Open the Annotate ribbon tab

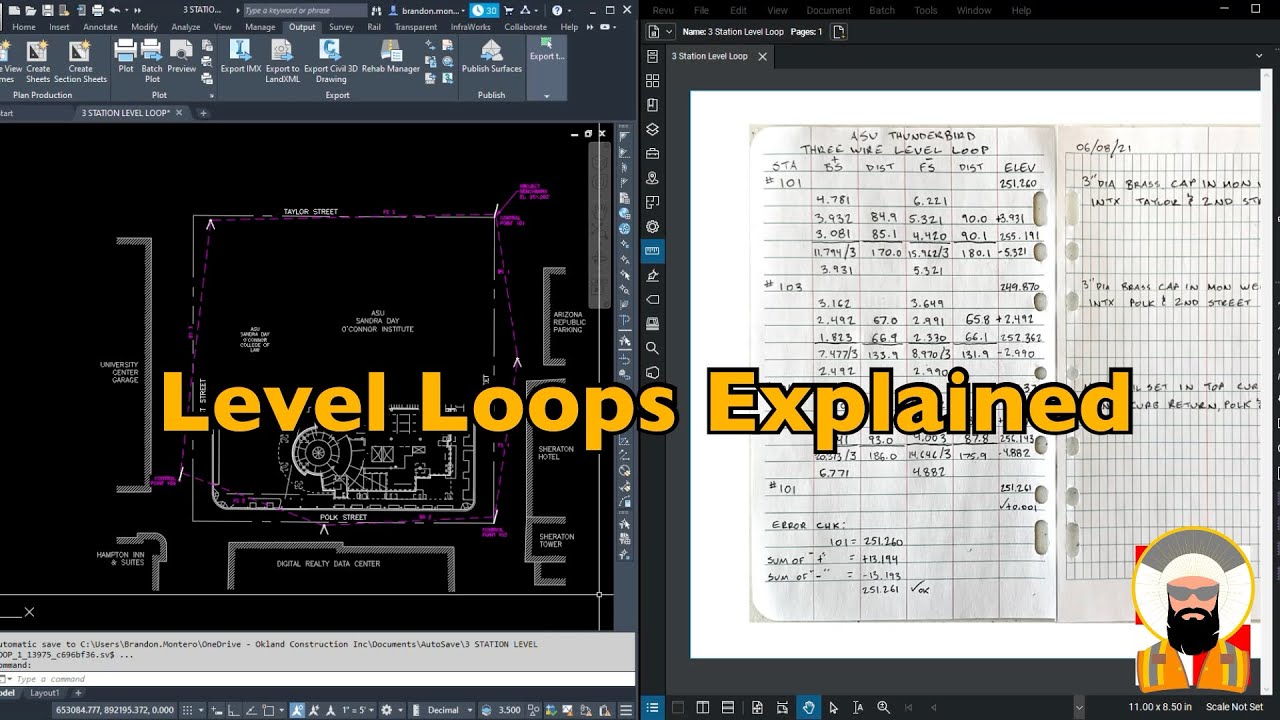click(x=100, y=27)
